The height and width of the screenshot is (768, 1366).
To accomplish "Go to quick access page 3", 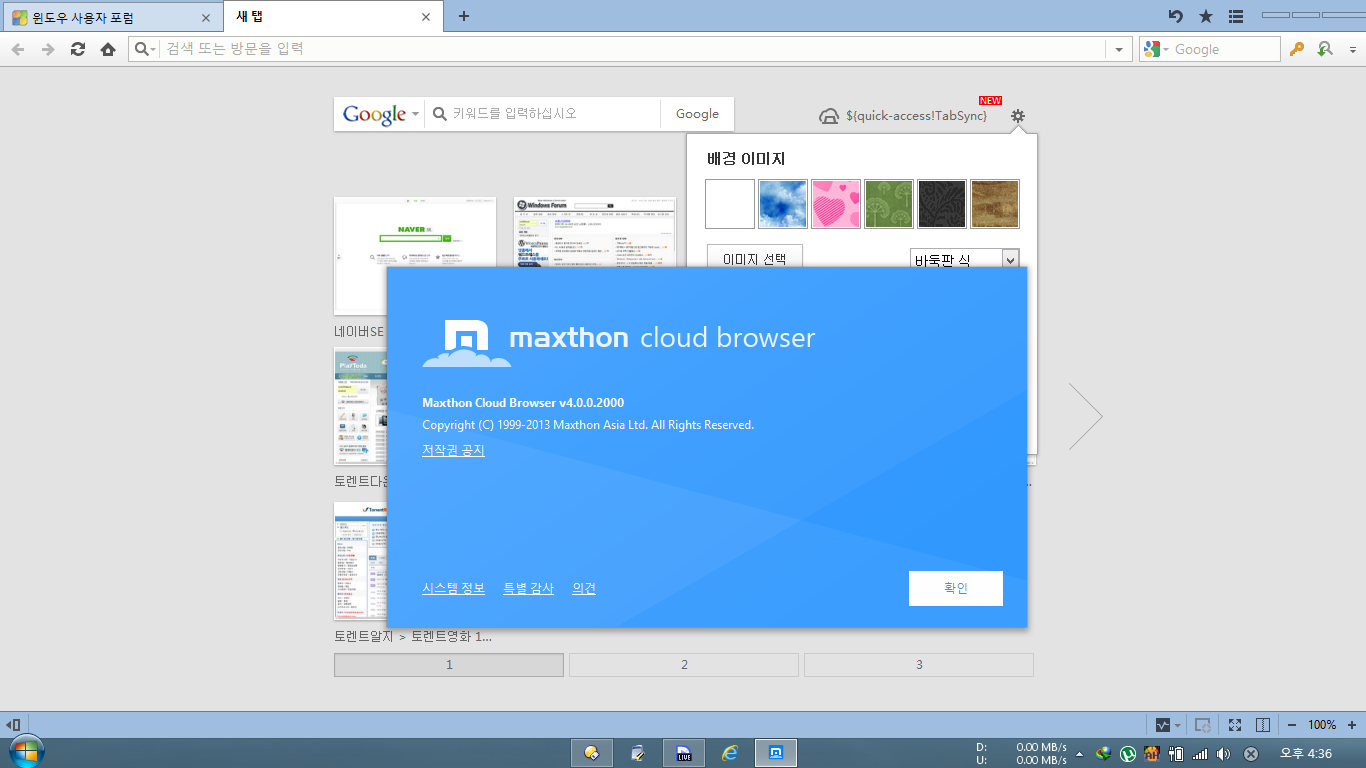I will pyautogui.click(x=919, y=665).
